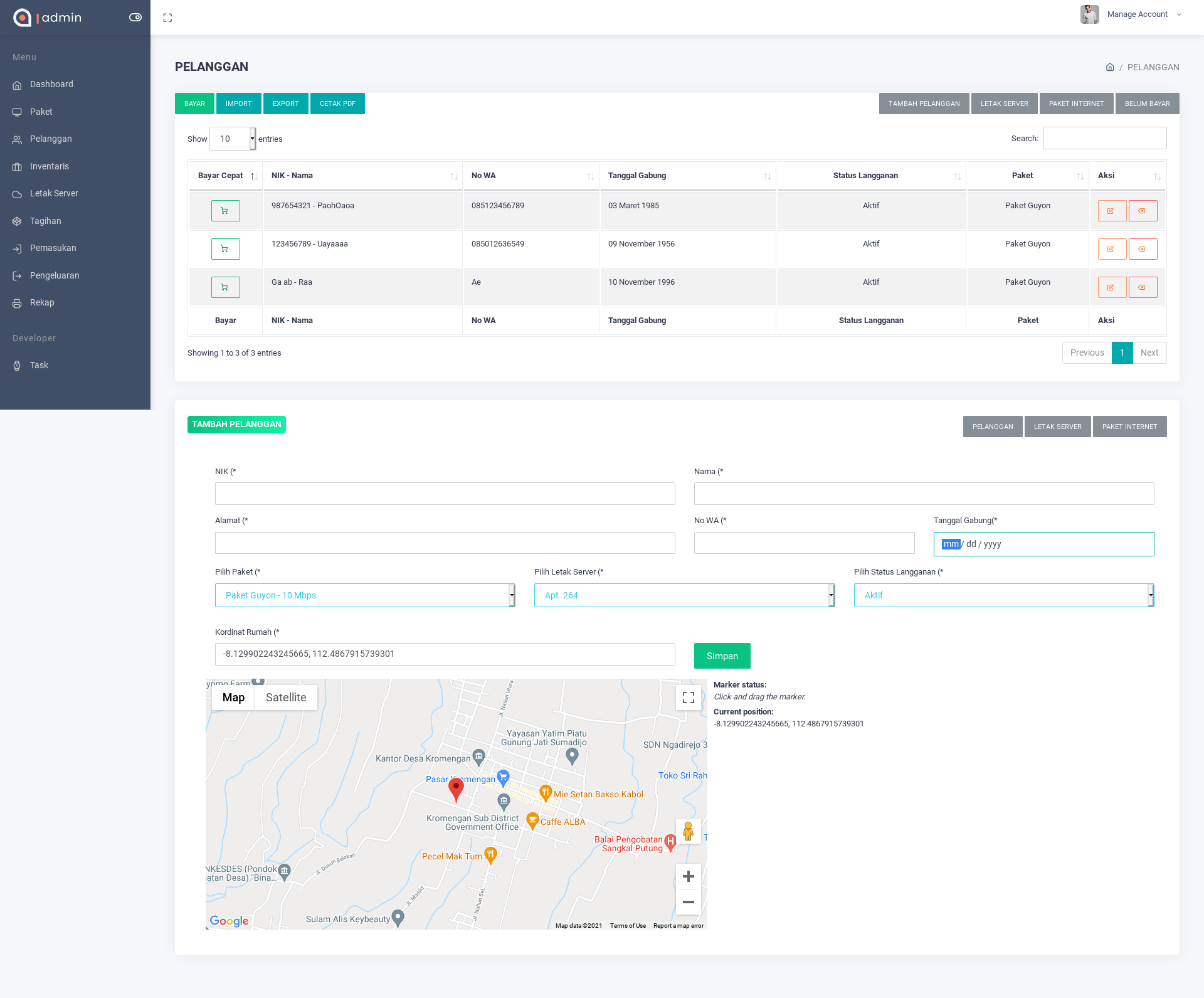The height and width of the screenshot is (998, 1204).
Task: Open the Show entries dropdown
Action: click(233, 139)
